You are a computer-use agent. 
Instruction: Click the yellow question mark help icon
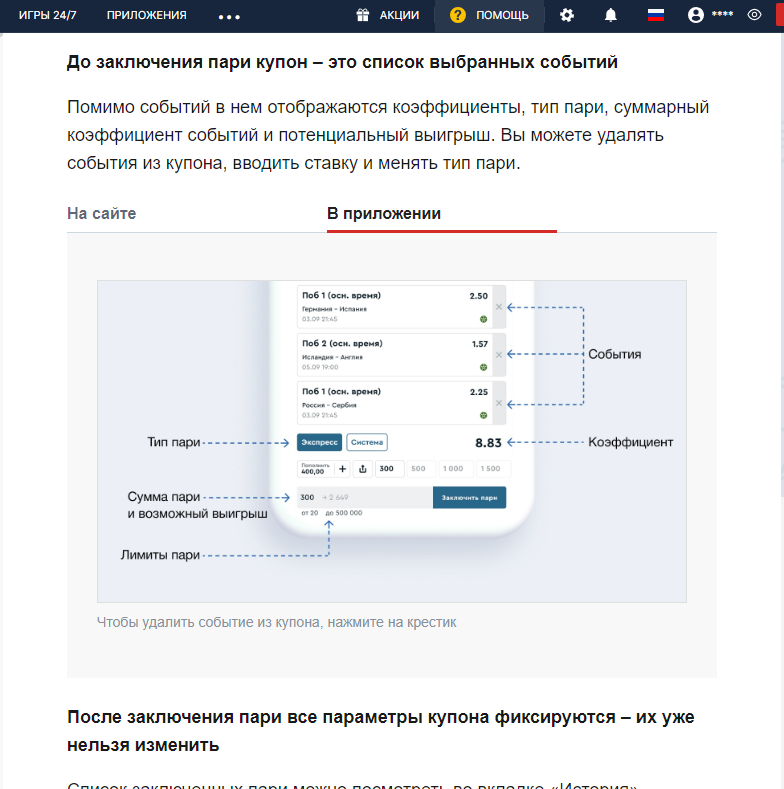click(458, 15)
